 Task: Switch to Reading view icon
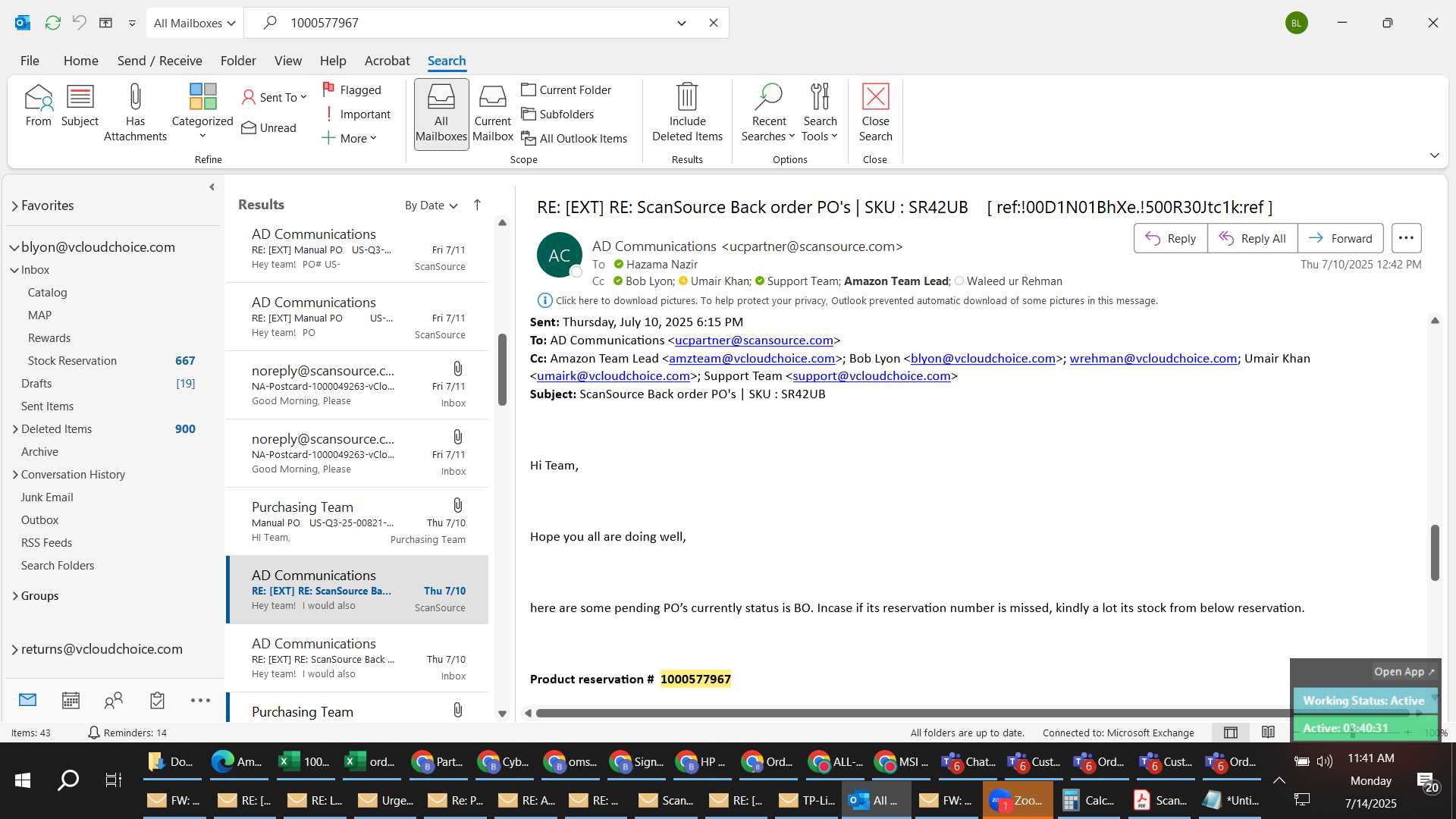1268,733
